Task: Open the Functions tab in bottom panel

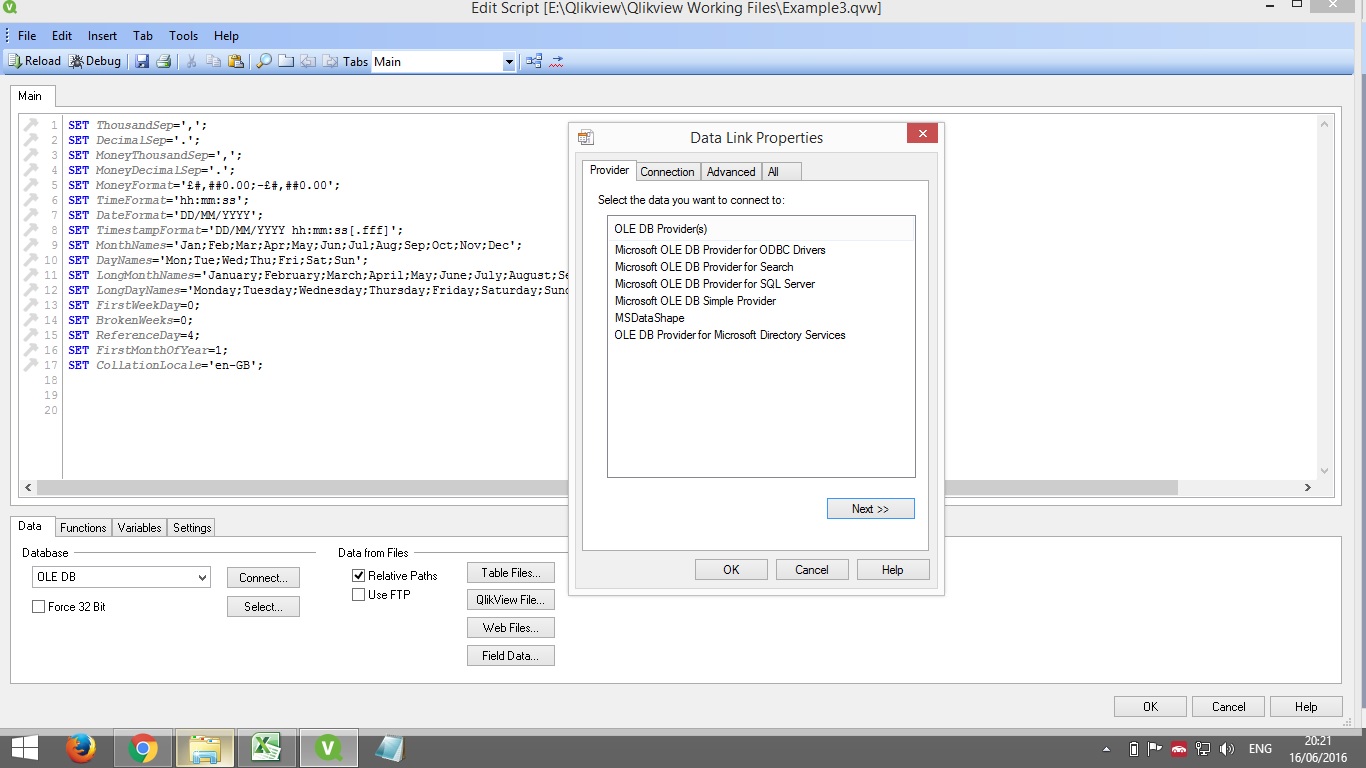Action: (83, 528)
